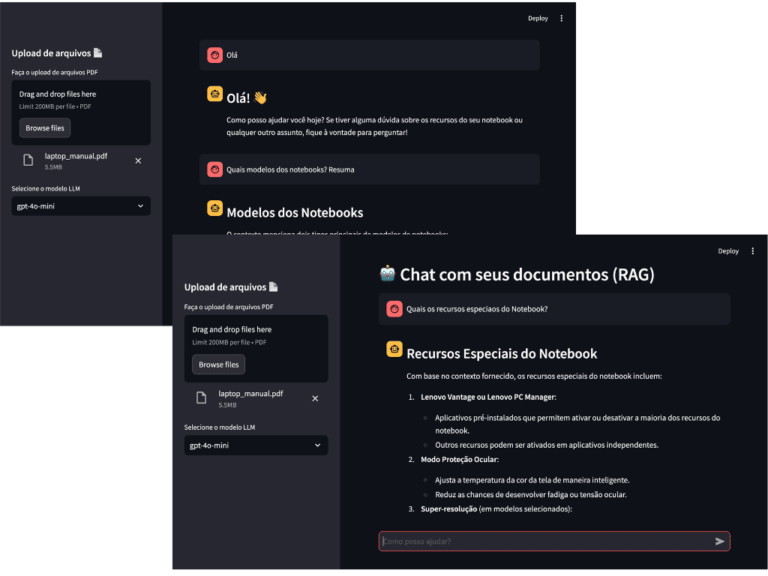768x576 pixels.
Task: Click the assistant avatar beside 'Recursos Especiais do Notebook'
Action: click(x=394, y=350)
